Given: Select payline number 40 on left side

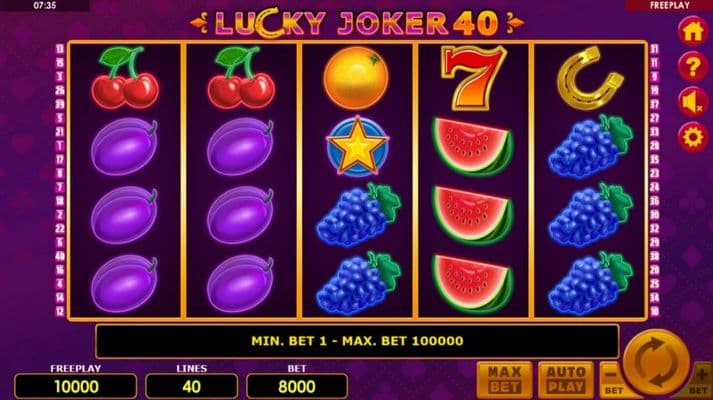Looking at the screenshot, I should [60, 256].
